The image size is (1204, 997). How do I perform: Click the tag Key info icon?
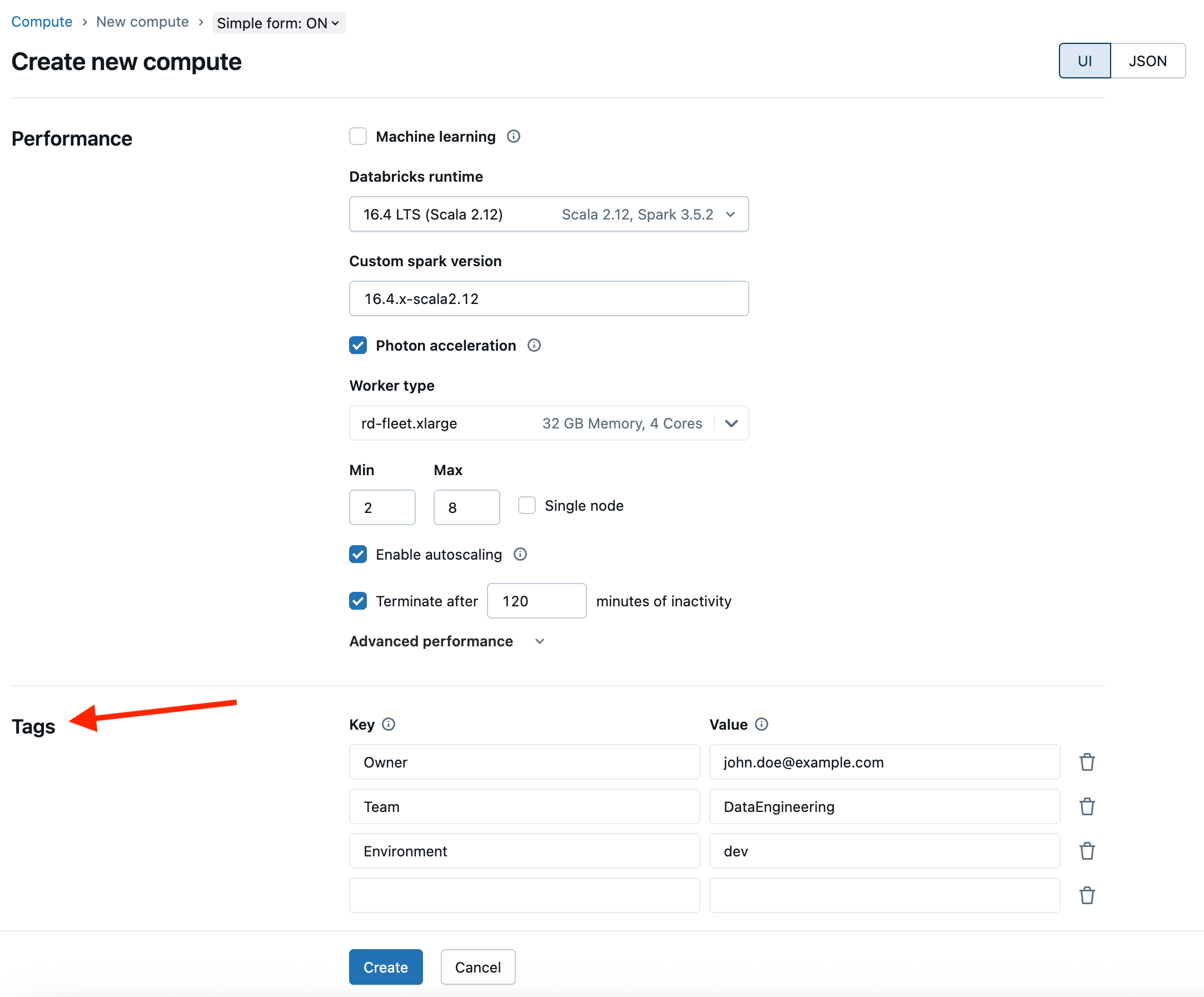click(389, 724)
